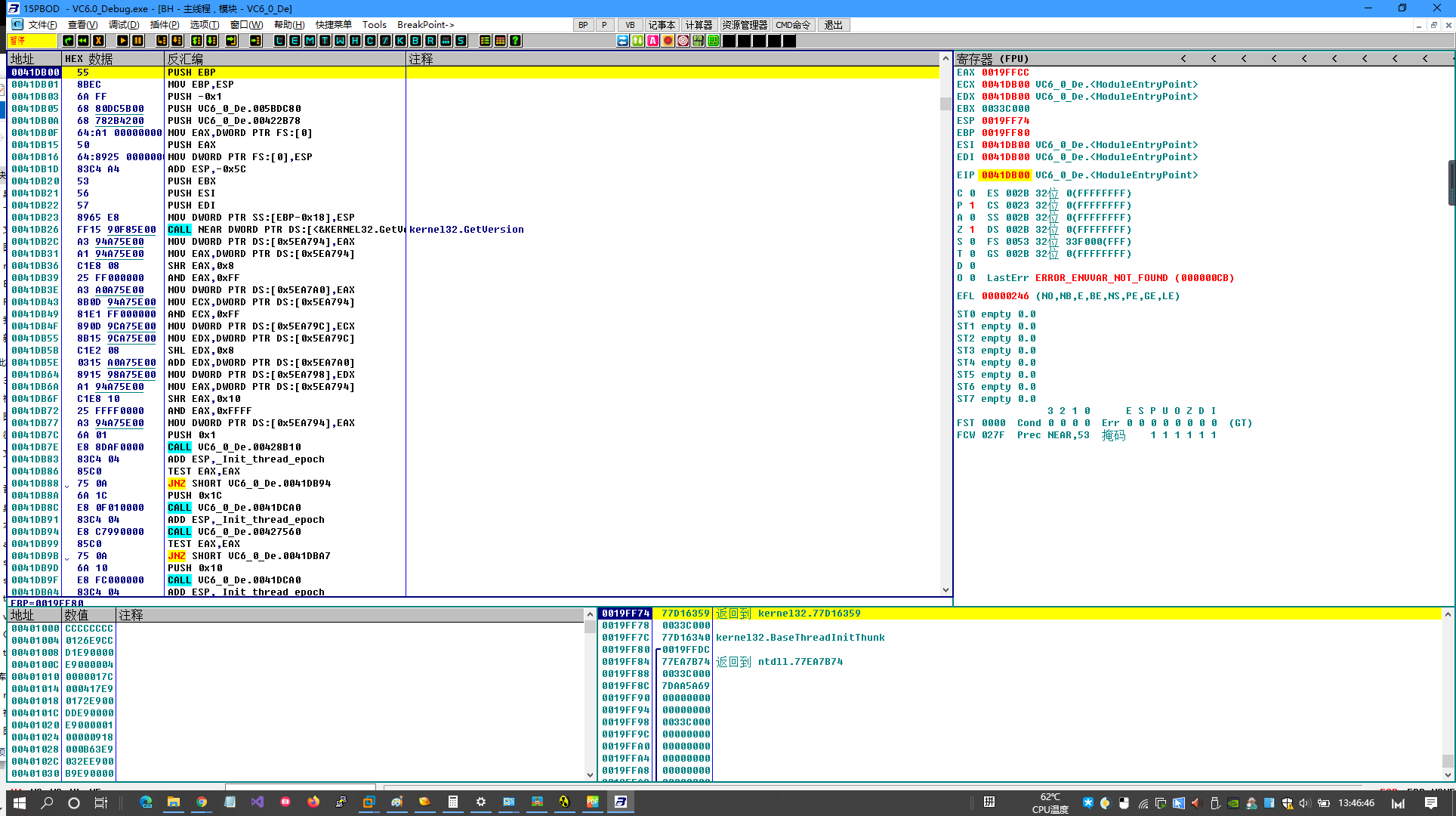Image resolution: width=1456 pixels, height=816 pixels.
Task: Open the 文件(F) menu
Action: [42, 25]
